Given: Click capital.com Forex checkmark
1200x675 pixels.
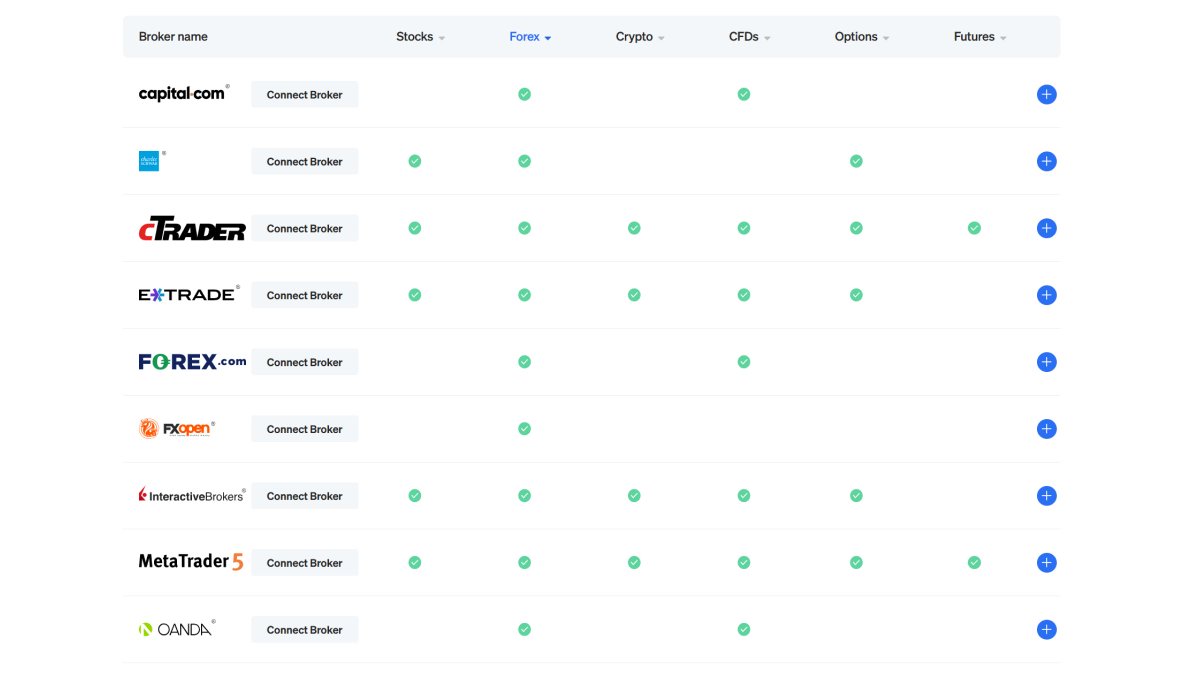Looking at the screenshot, I should click(x=524, y=94).
